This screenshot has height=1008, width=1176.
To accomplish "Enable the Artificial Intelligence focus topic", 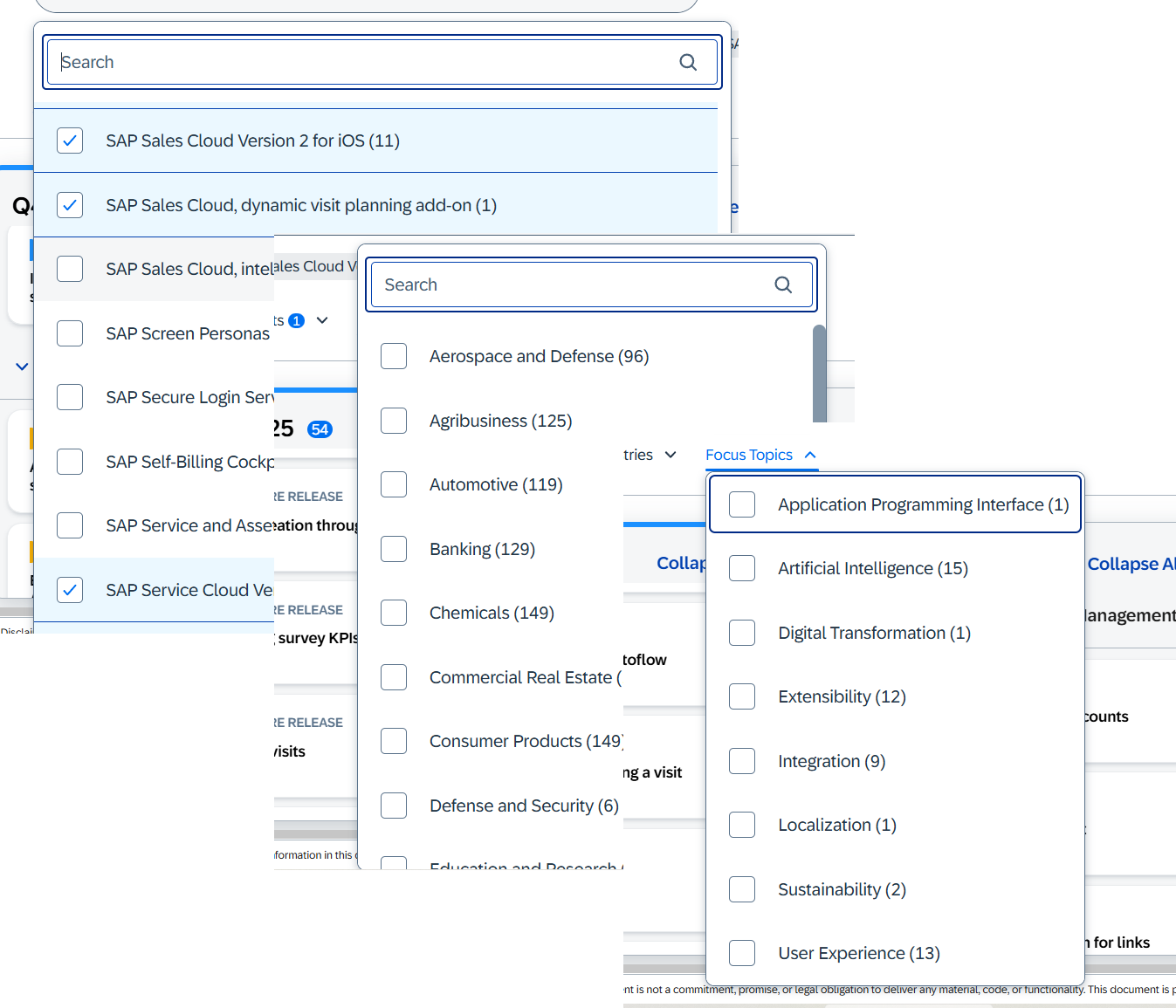I will [x=742, y=568].
